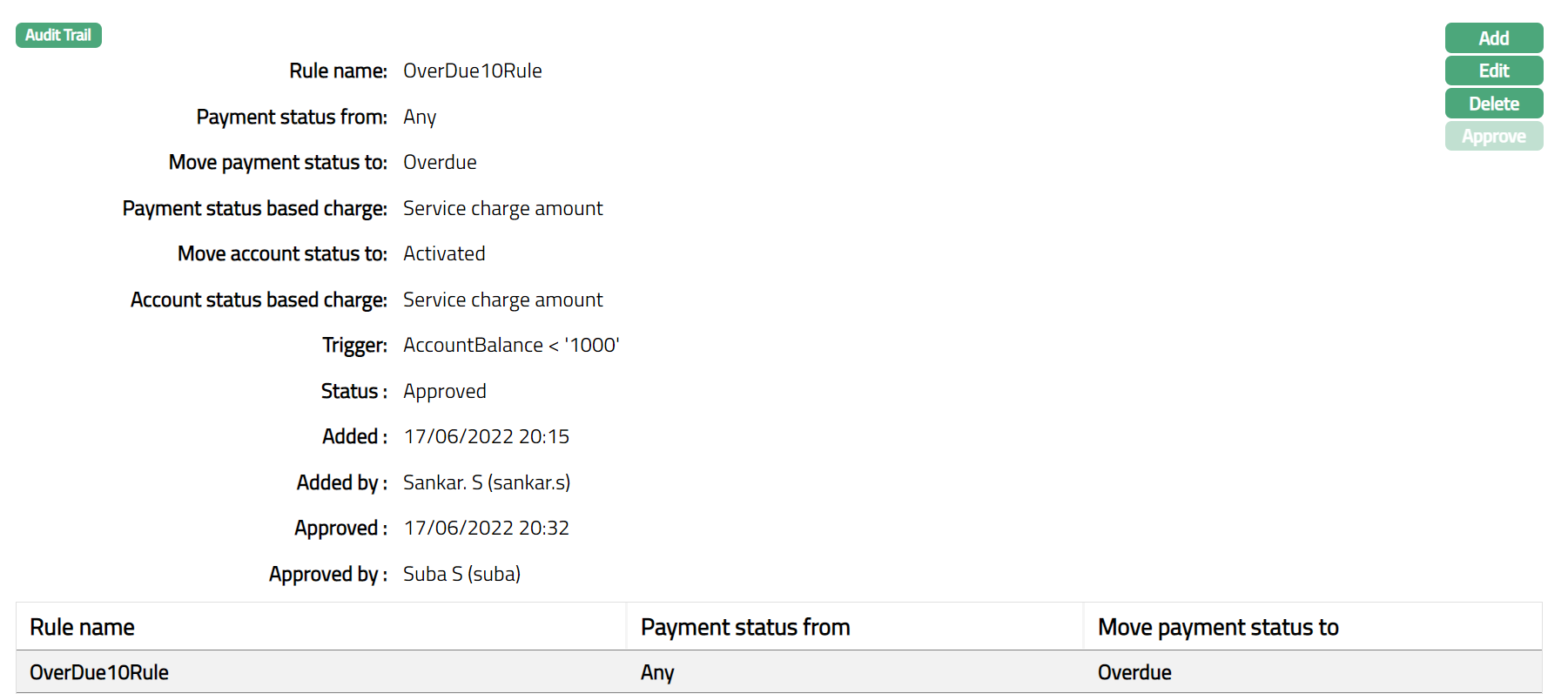Viewport: 1568px width, 694px height.
Task: Click the Overdue cell in the table row
Action: 1134,672
